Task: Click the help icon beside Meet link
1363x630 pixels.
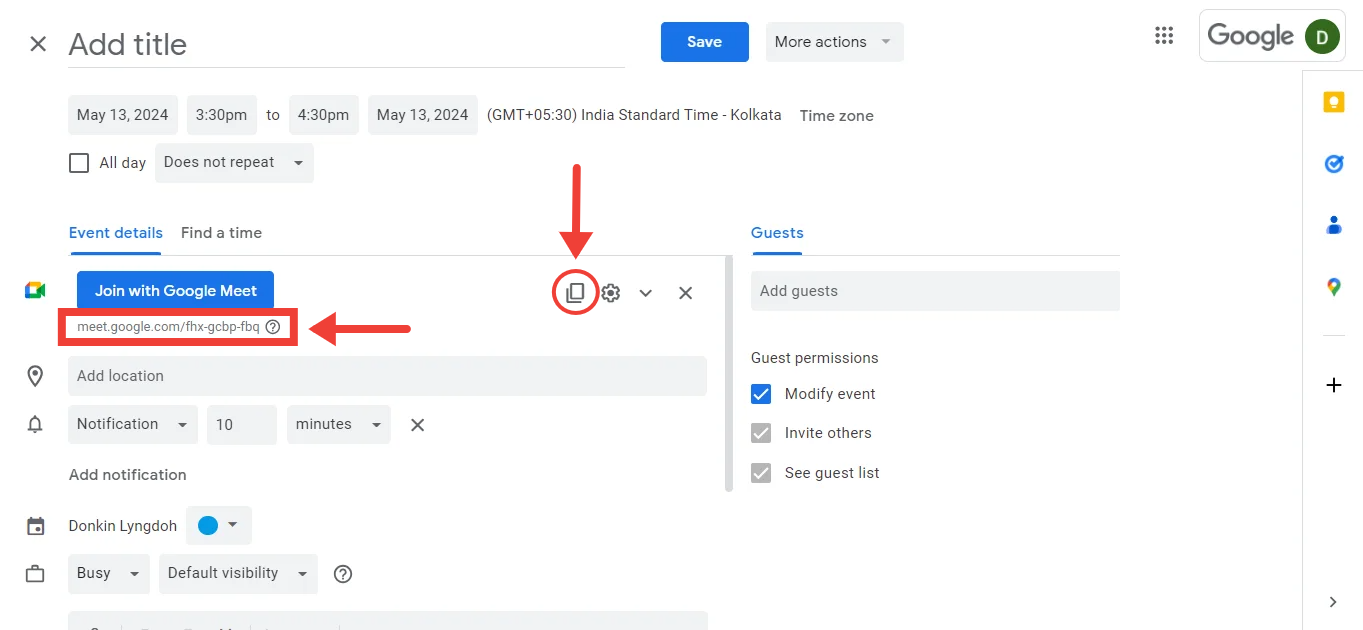Action: point(273,327)
